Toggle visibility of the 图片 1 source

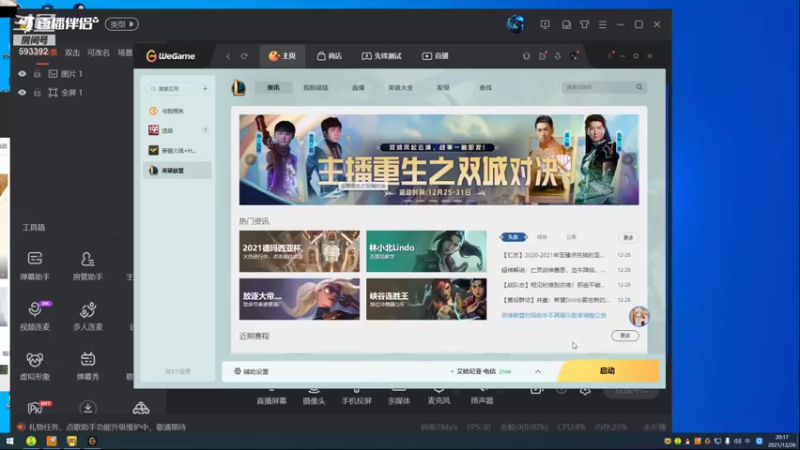click(x=22, y=74)
